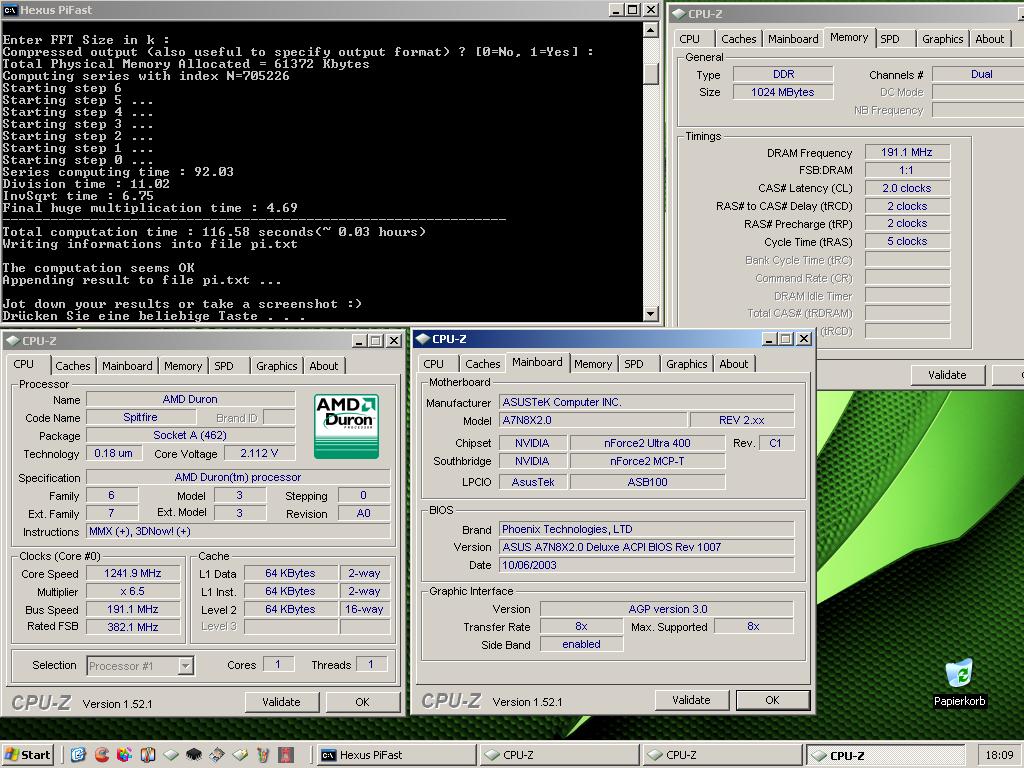The width and height of the screenshot is (1024, 768).
Task: Click the Core Speed value 1241.9 MHz
Action: click(x=133, y=573)
